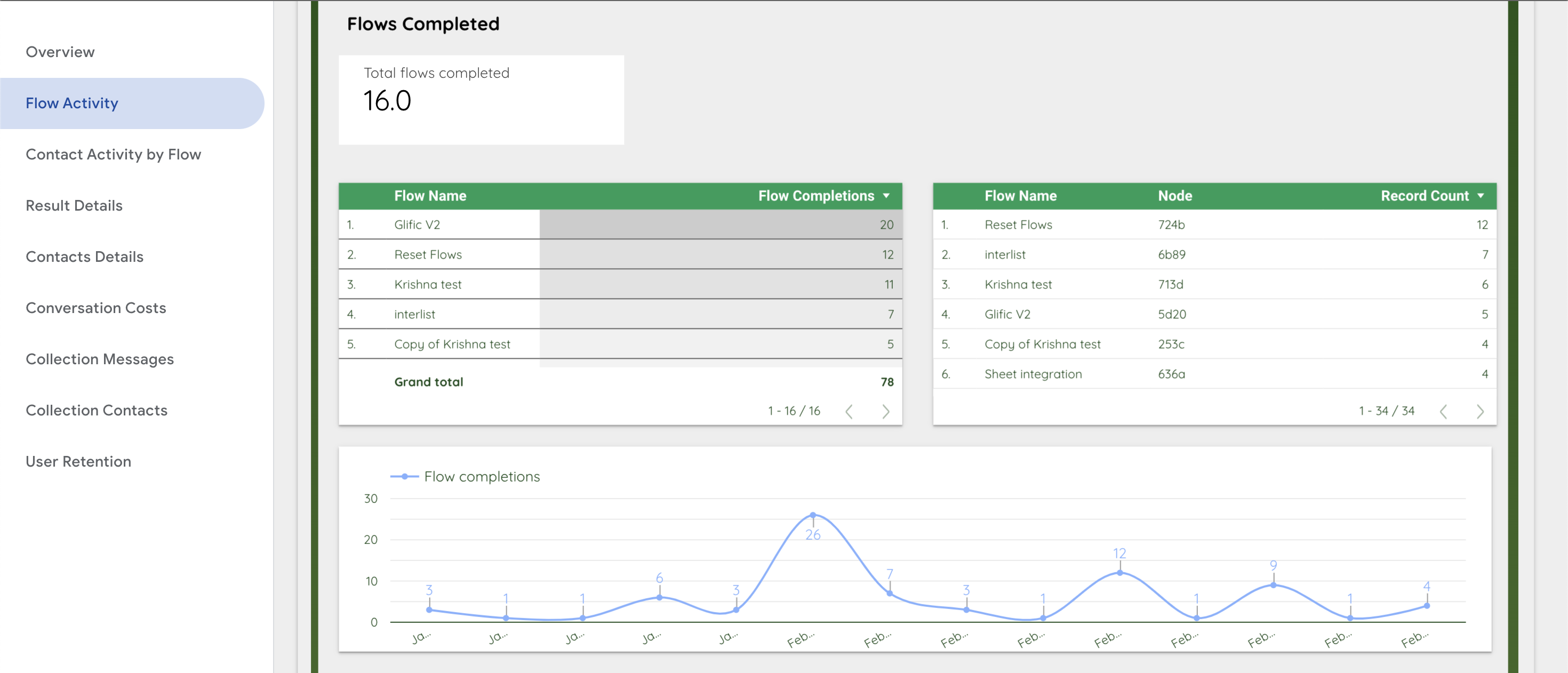1568x673 pixels.
Task: Click 1 - 16 / 16 pagination text
Action: point(794,411)
